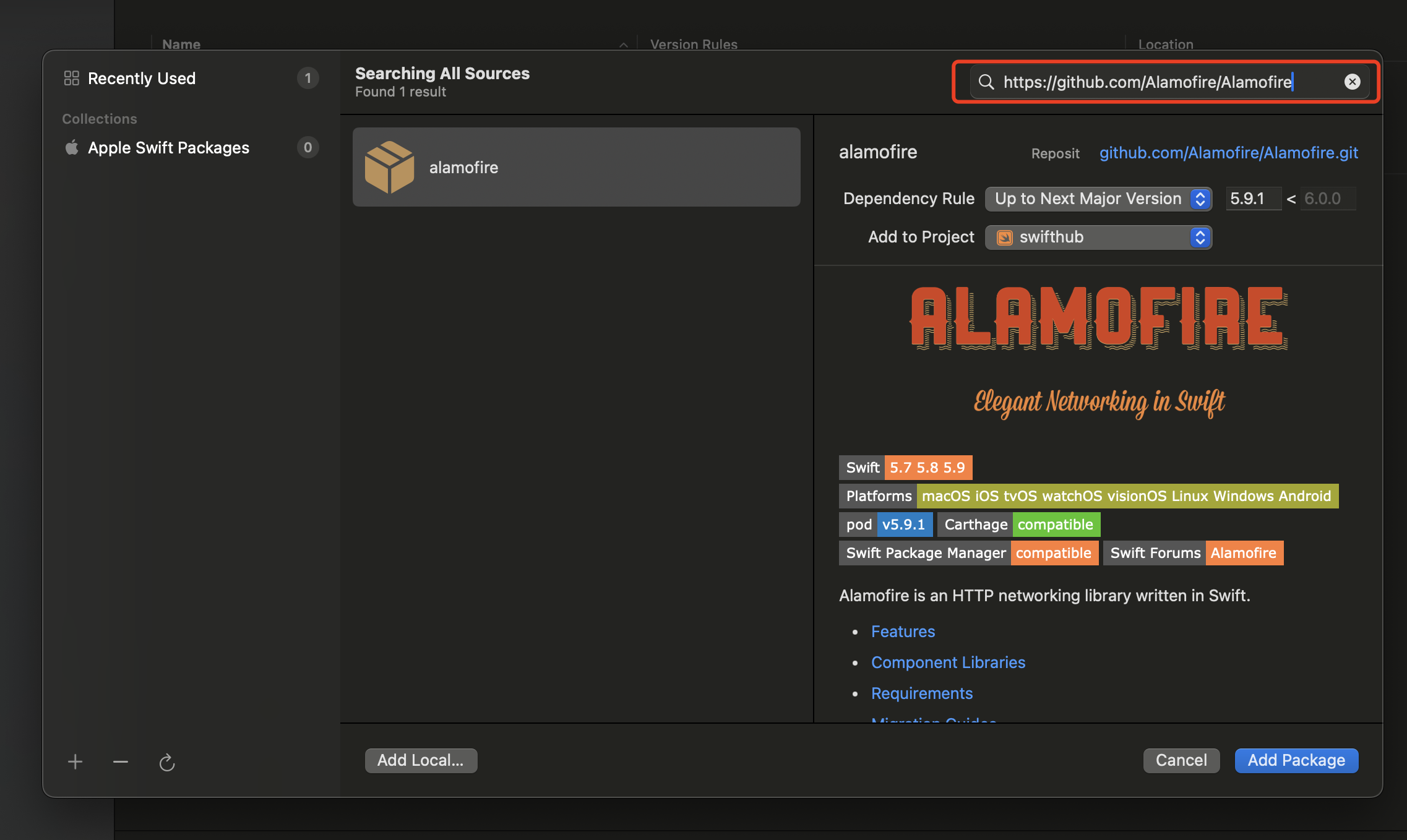The width and height of the screenshot is (1407, 840).
Task: Click the Recently Used grid icon
Action: tap(72, 78)
